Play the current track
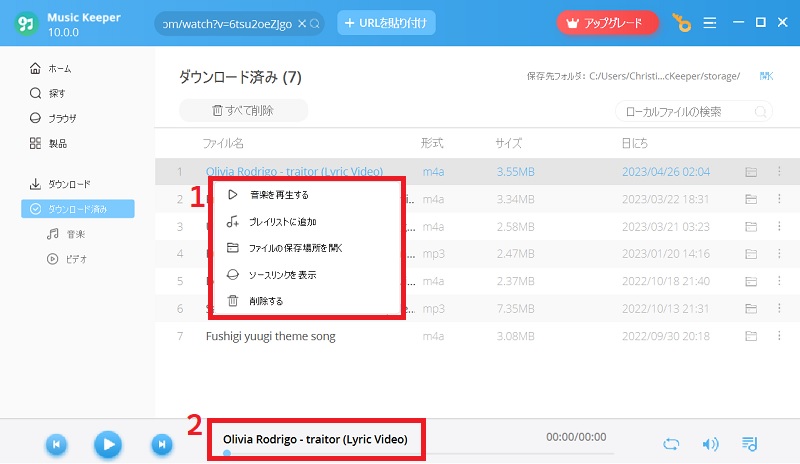800x464 pixels. pyautogui.click(x=108, y=445)
